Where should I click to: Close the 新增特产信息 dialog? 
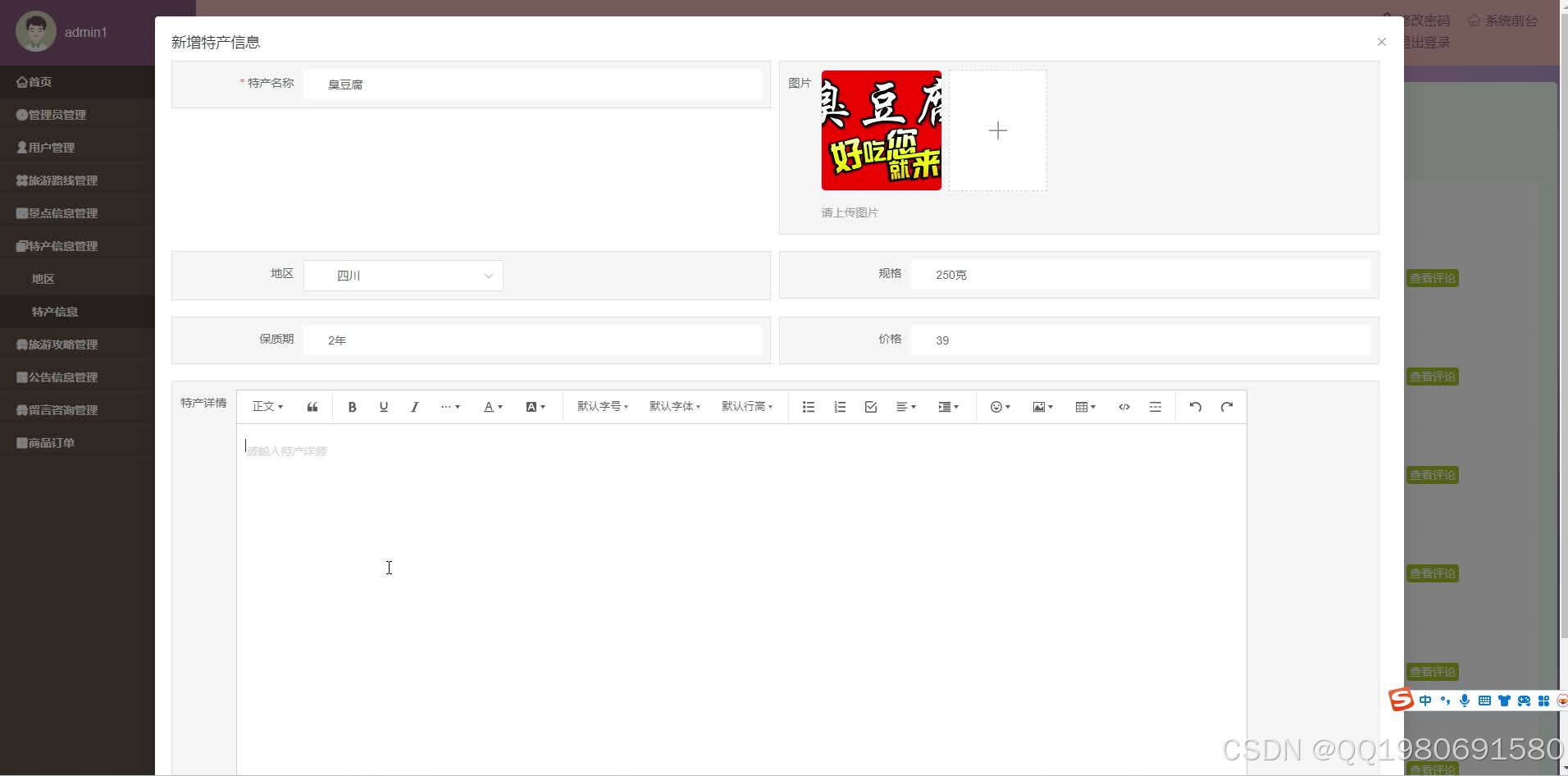coord(1382,42)
